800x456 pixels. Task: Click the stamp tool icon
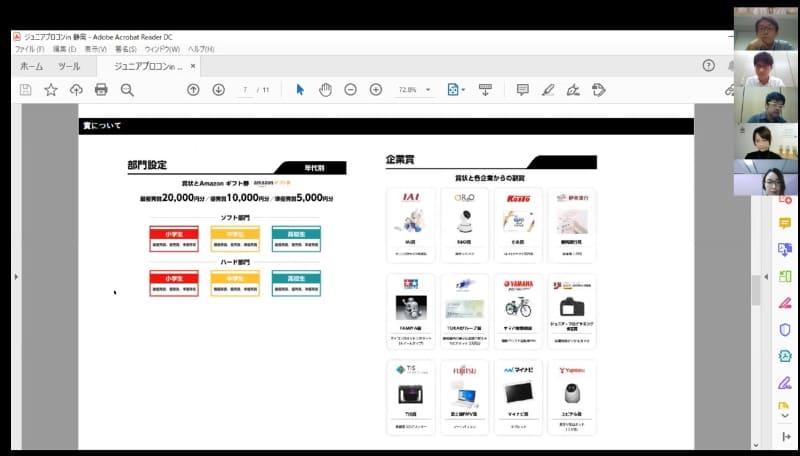point(598,90)
